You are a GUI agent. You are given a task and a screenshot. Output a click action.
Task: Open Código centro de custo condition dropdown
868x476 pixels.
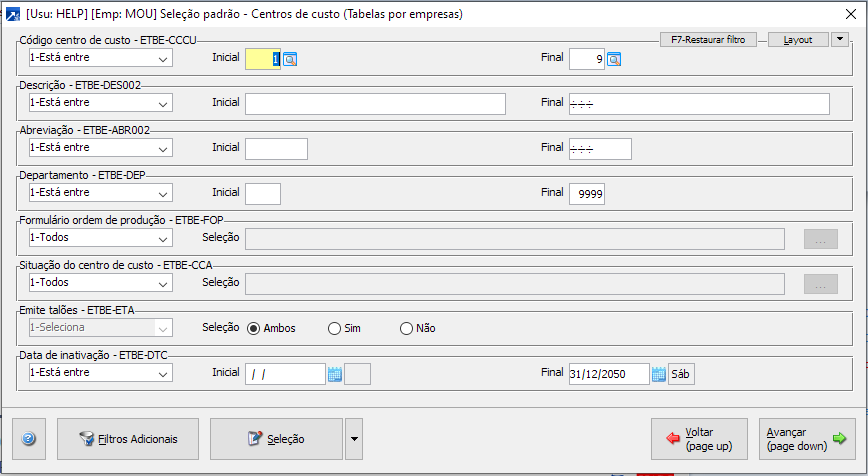click(101, 58)
